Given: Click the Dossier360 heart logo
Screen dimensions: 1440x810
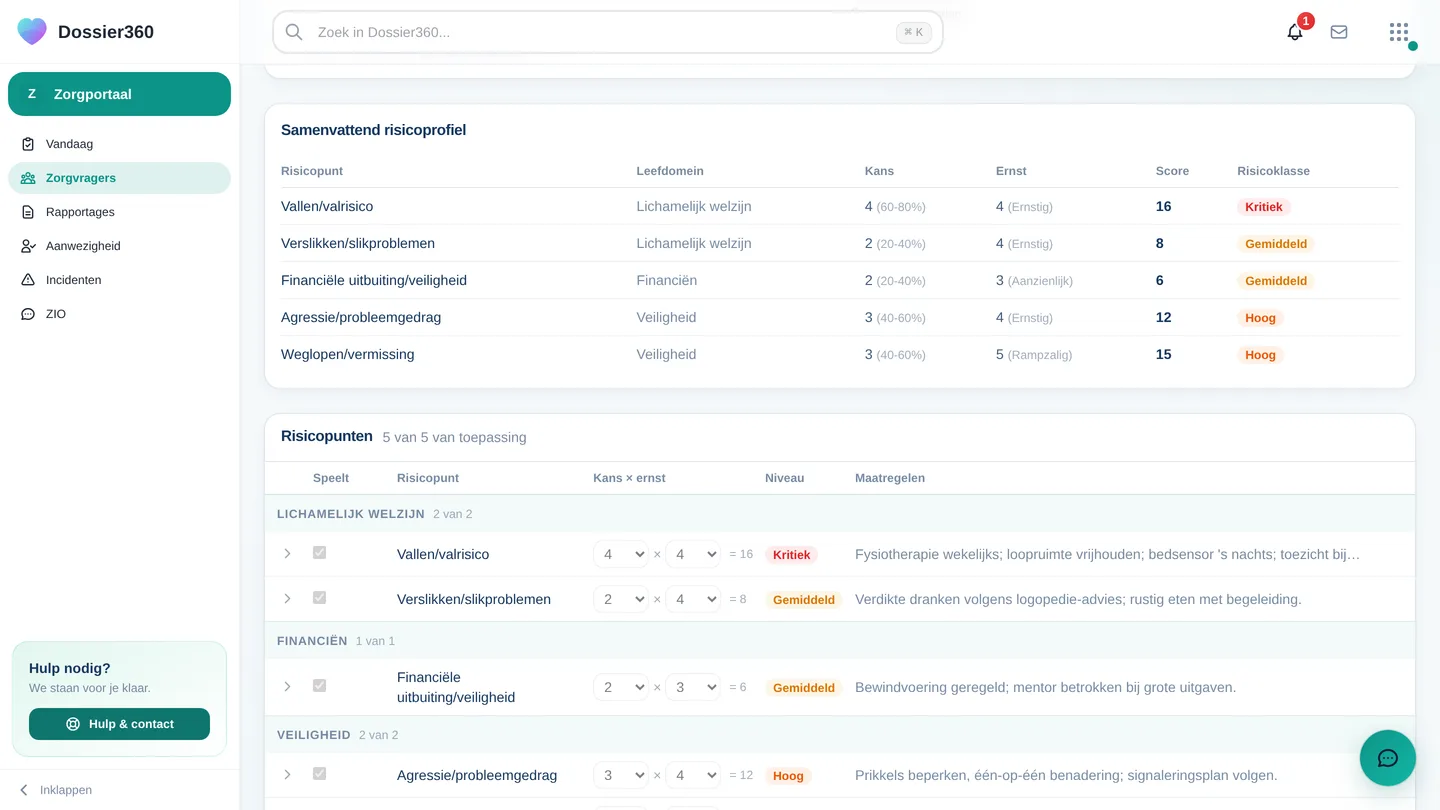Looking at the screenshot, I should pos(32,31).
